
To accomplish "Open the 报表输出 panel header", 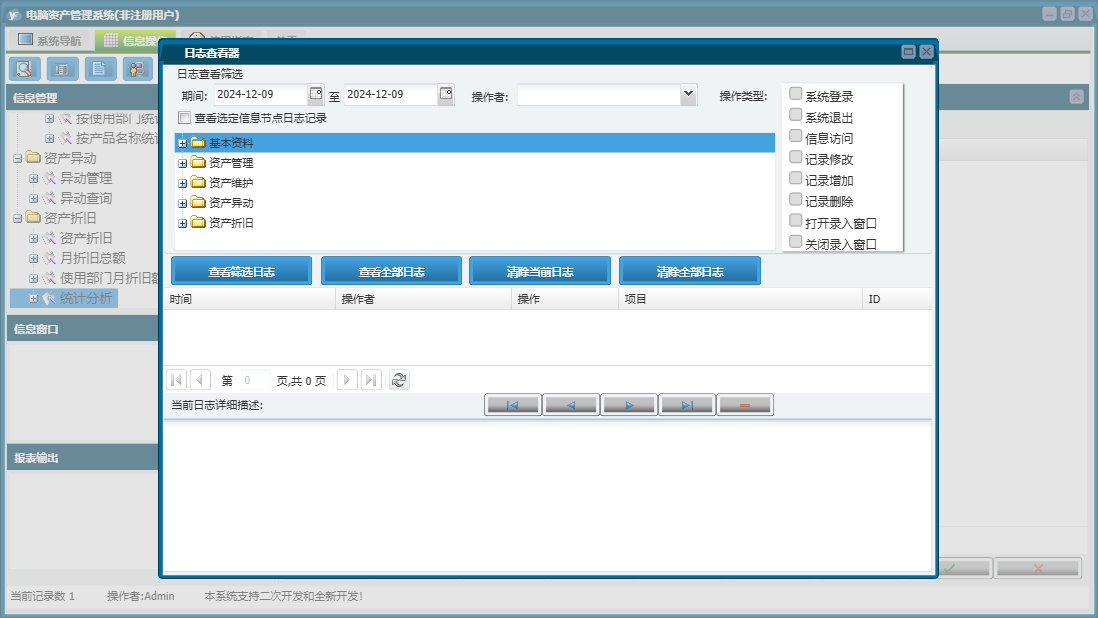I will [83, 458].
